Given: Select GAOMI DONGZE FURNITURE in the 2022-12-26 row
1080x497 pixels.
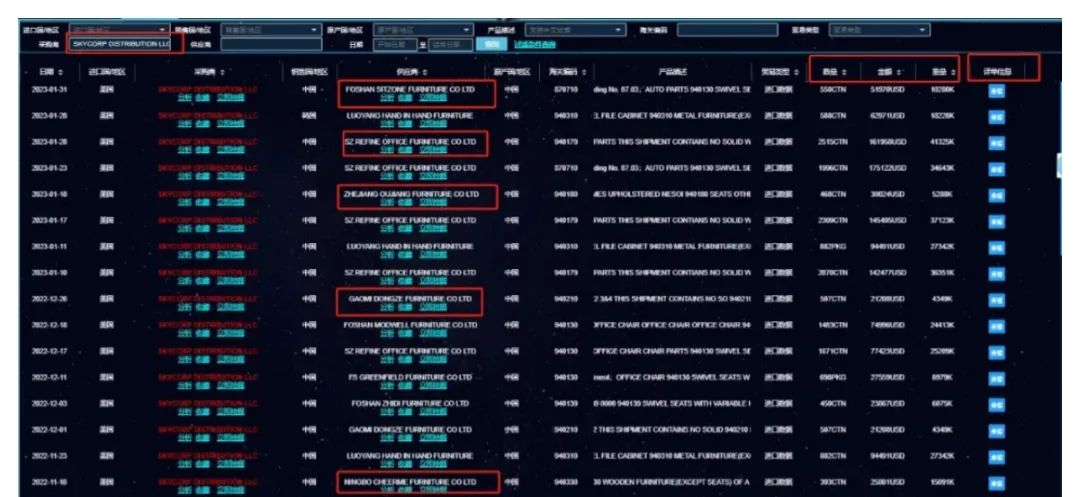Looking at the screenshot, I should click(410, 299).
